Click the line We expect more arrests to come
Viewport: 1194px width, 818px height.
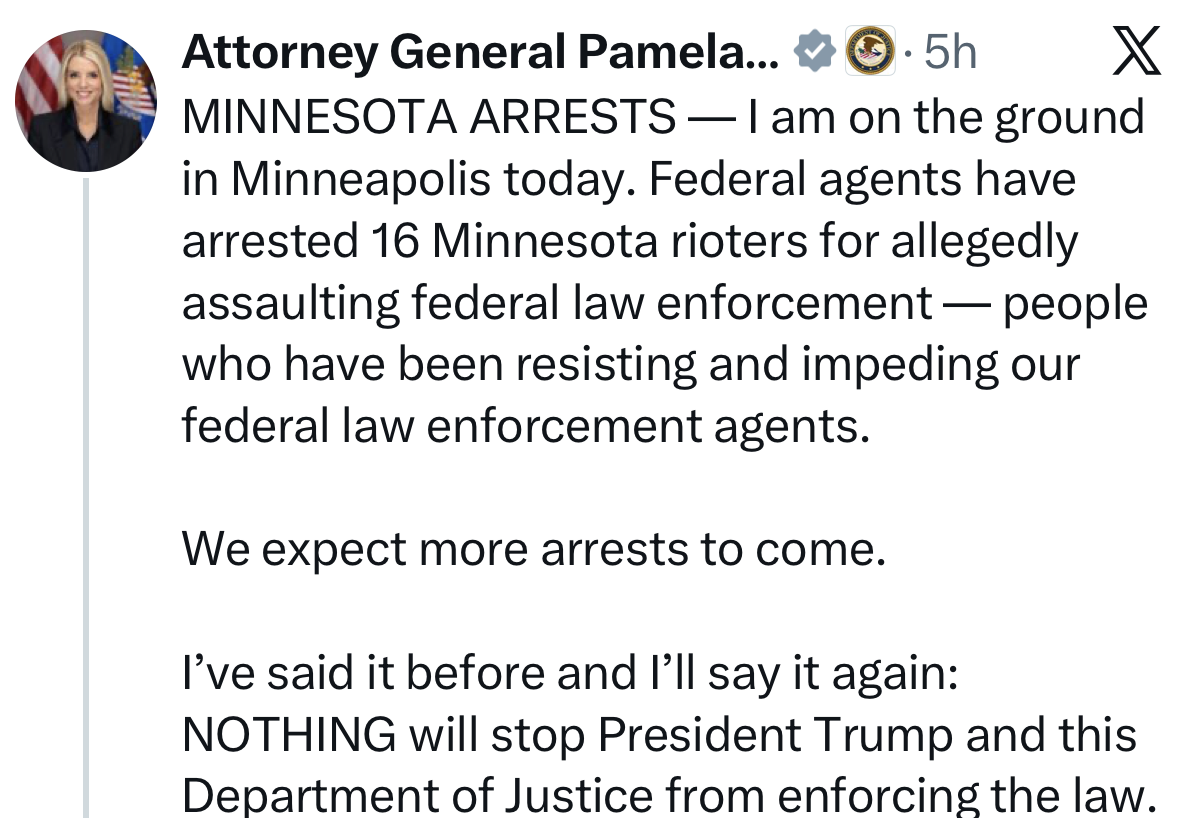pyautogui.click(x=533, y=550)
